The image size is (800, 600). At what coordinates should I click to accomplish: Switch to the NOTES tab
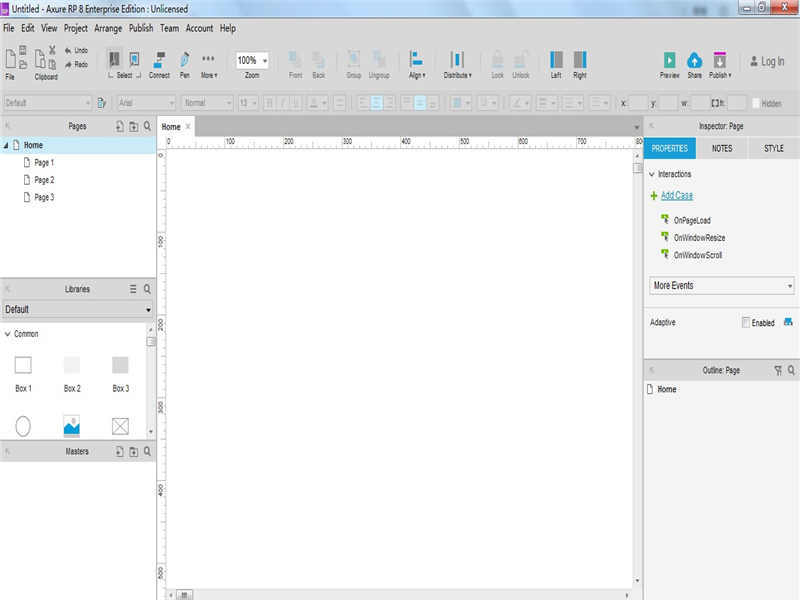(722, 148)
